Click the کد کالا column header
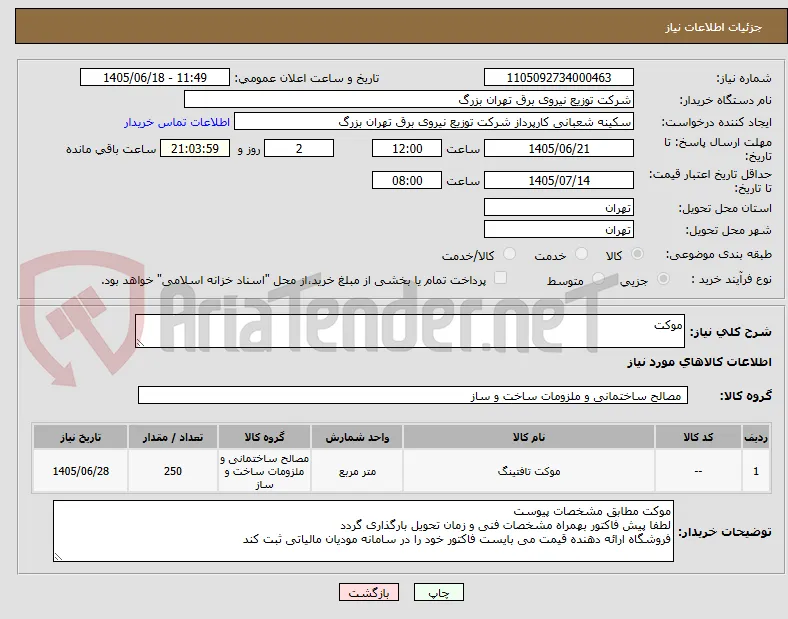The height and width of the screenshot is (619, 788). [698, 437]
